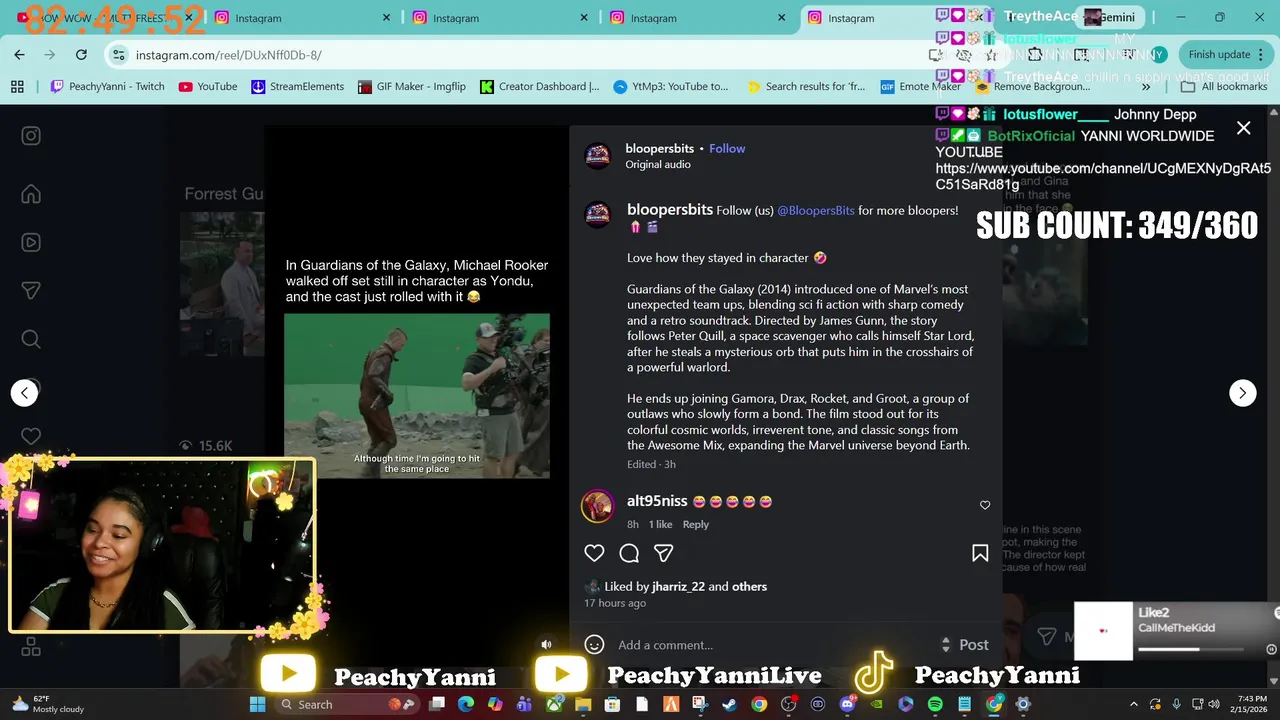Open Creator Dashboard bookmark
Image resolution: width=1280 pixels, height=720 pixels.
pos(540,87)
